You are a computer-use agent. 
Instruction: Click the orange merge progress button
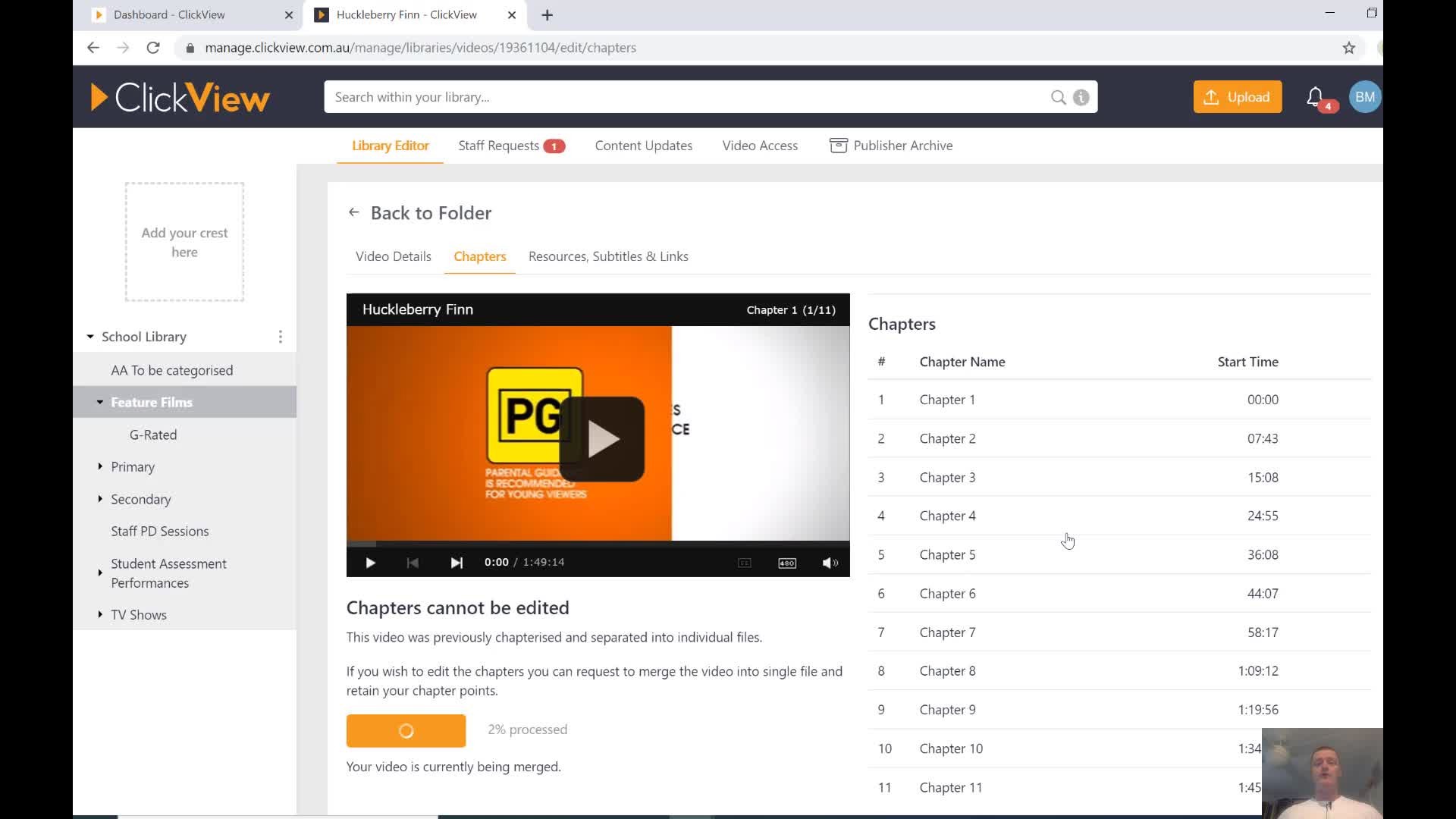click(406, 731)
